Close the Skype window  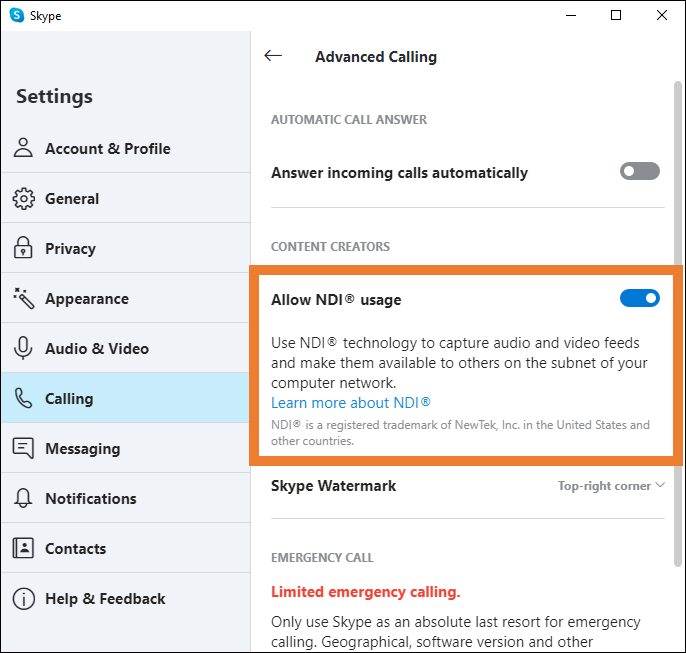[x=662, y=15]
